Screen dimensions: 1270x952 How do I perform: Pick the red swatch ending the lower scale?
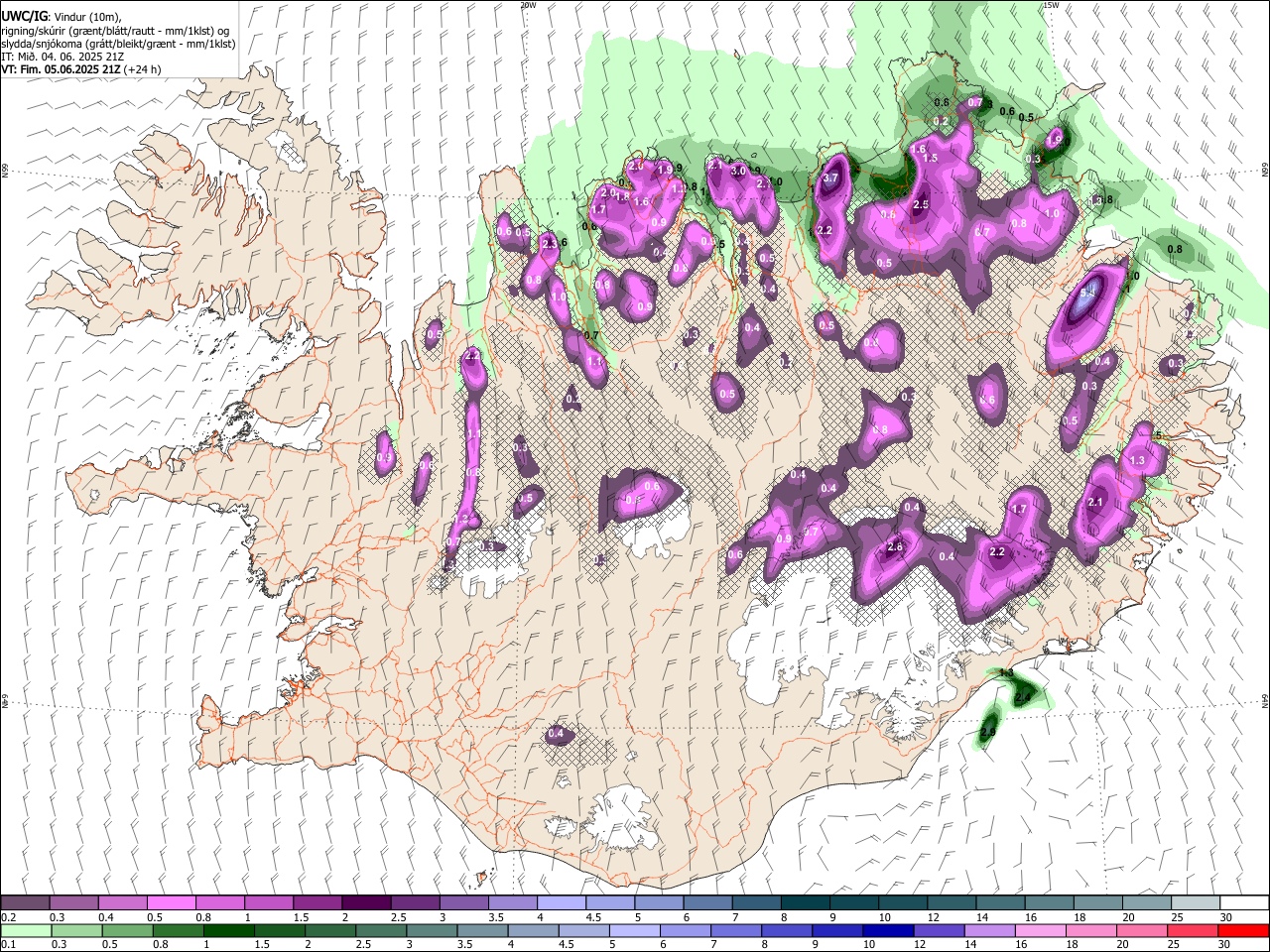tap(1244, 930)
